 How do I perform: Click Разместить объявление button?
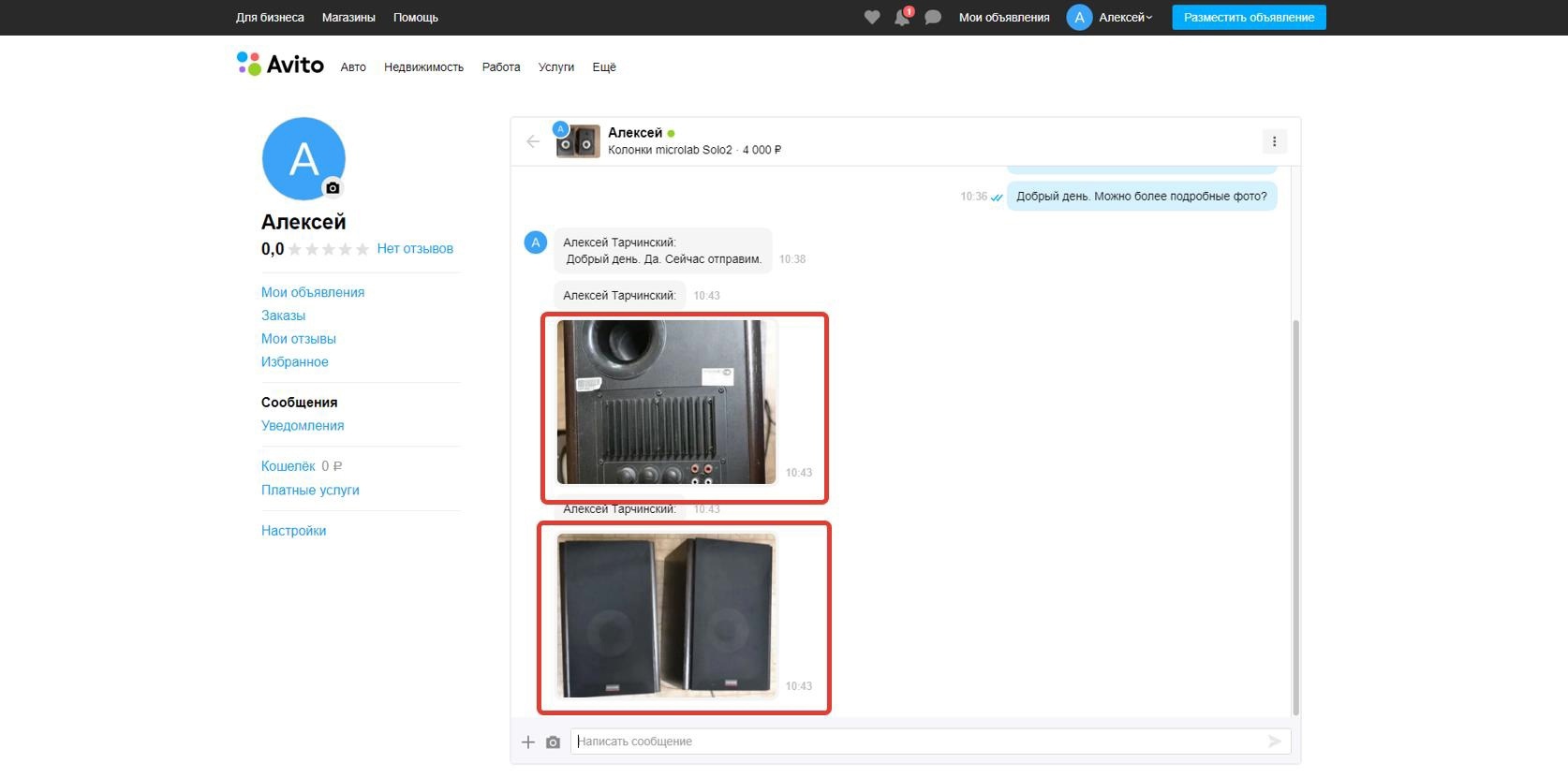[x=1249, y=17]
